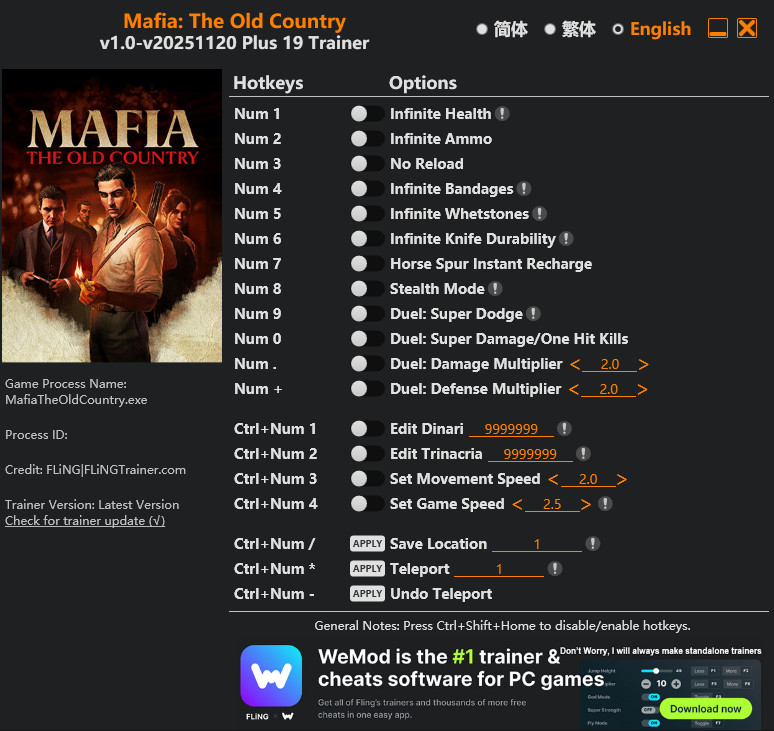Switch language to 简体

pos(502,29)
